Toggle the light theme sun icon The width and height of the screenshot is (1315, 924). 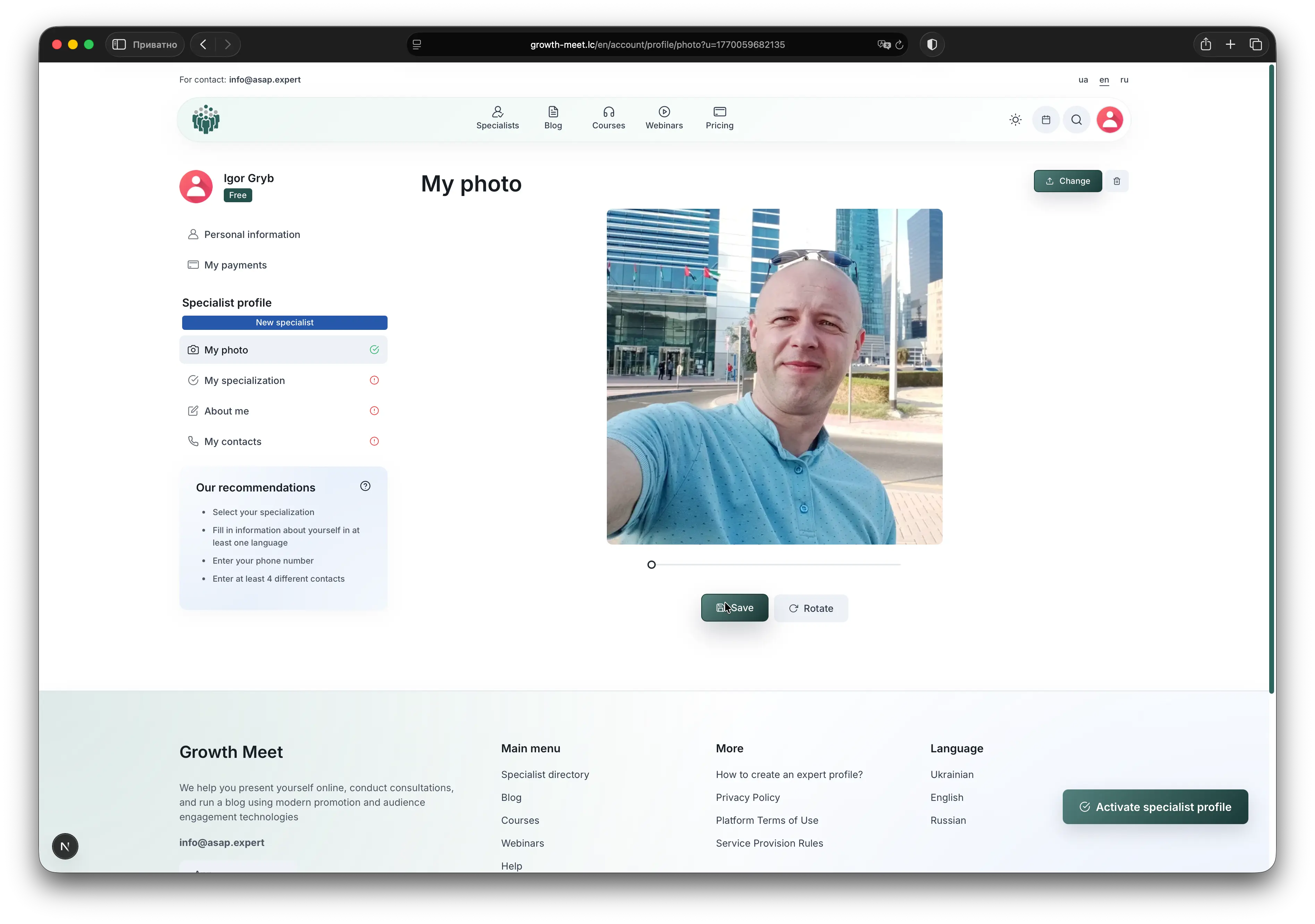pos(1015,120)
